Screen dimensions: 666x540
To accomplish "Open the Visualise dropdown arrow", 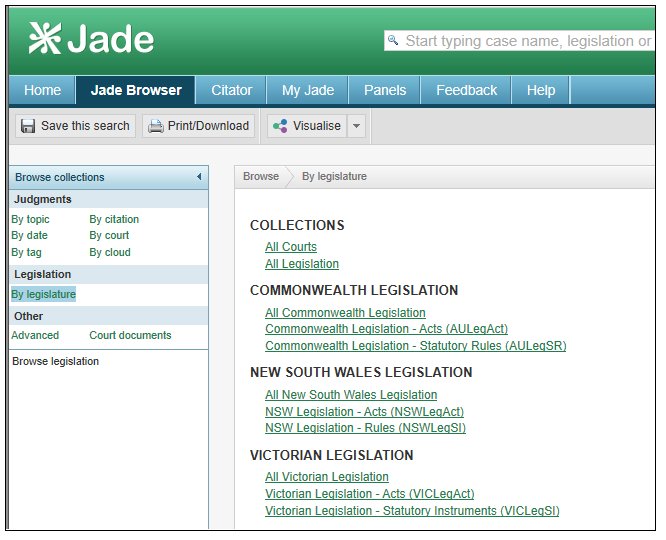I will pos(356,126).
